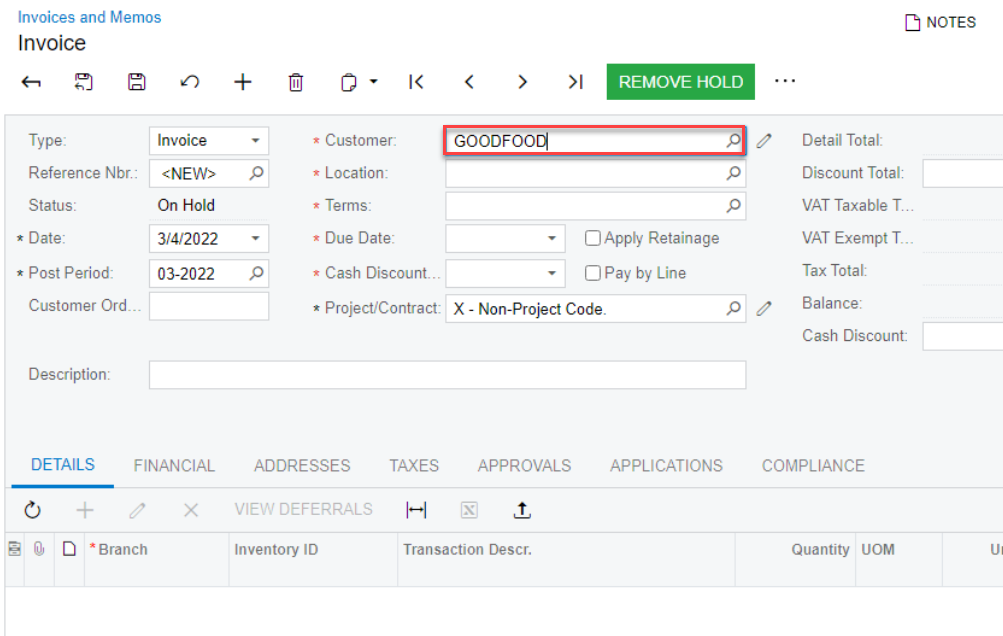Go back via Invoices and Memos breadcrumb

click(89, 17)
